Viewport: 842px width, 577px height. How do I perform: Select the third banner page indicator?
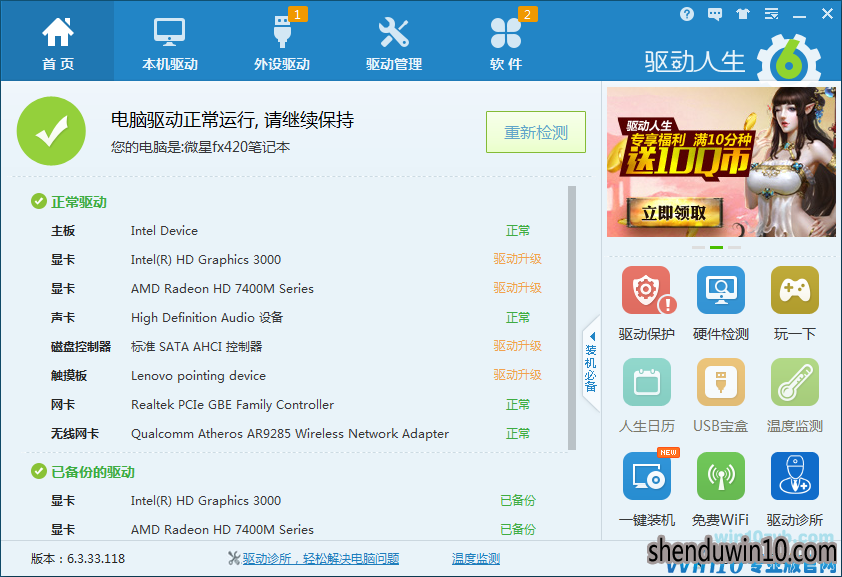(735, 247)
